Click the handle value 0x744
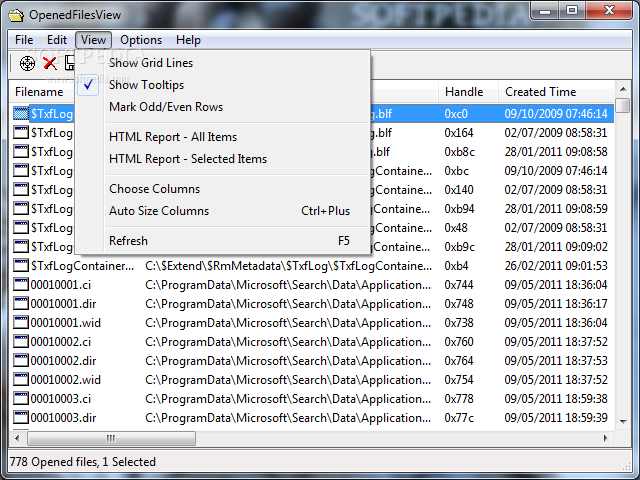The width and height of the screenshot is (640, 480). pyautogui.click(x=459, y=284)
